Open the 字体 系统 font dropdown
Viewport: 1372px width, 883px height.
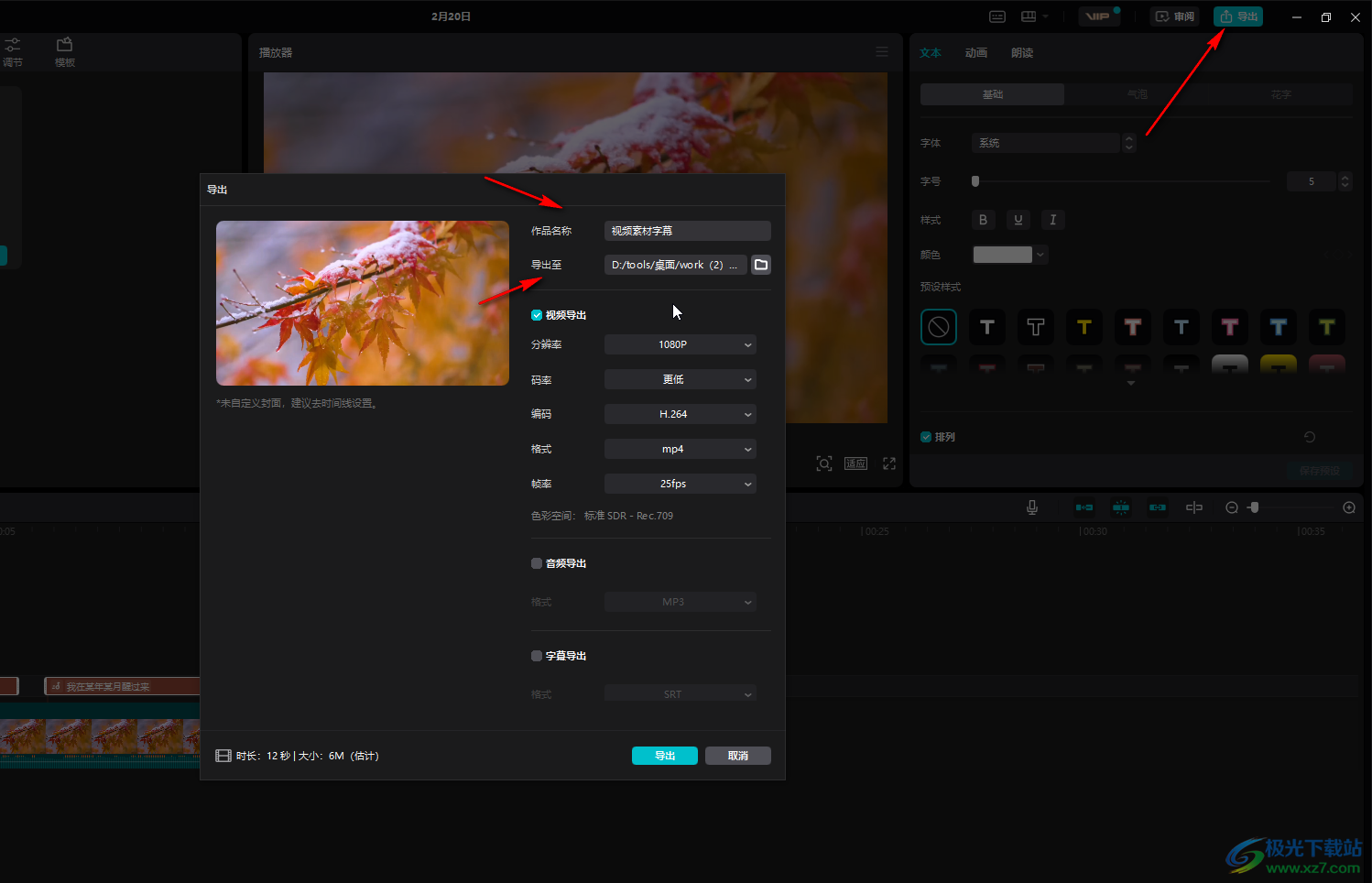click(x=1053, y=143)
